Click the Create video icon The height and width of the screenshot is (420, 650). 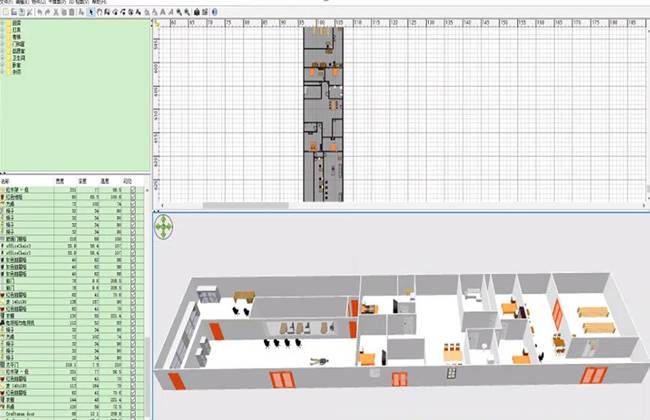[x=205, y=12]
